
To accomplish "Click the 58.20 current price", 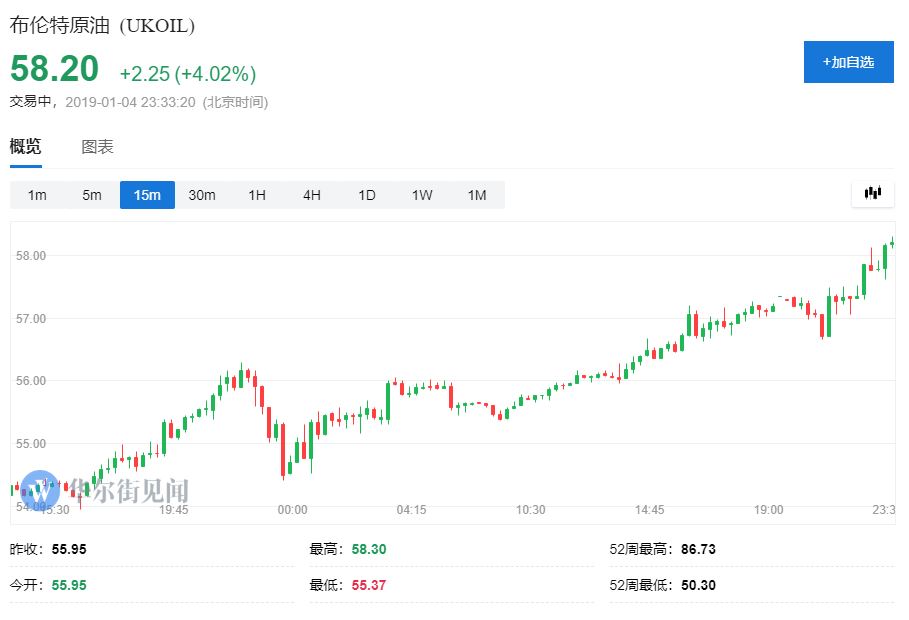I will tap(55, 69).
